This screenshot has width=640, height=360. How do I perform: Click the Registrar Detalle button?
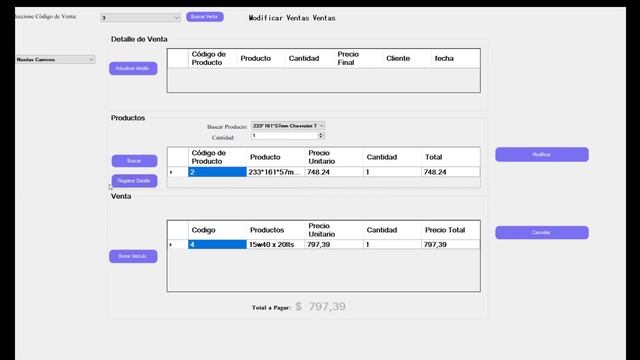[x=134, y=181]
